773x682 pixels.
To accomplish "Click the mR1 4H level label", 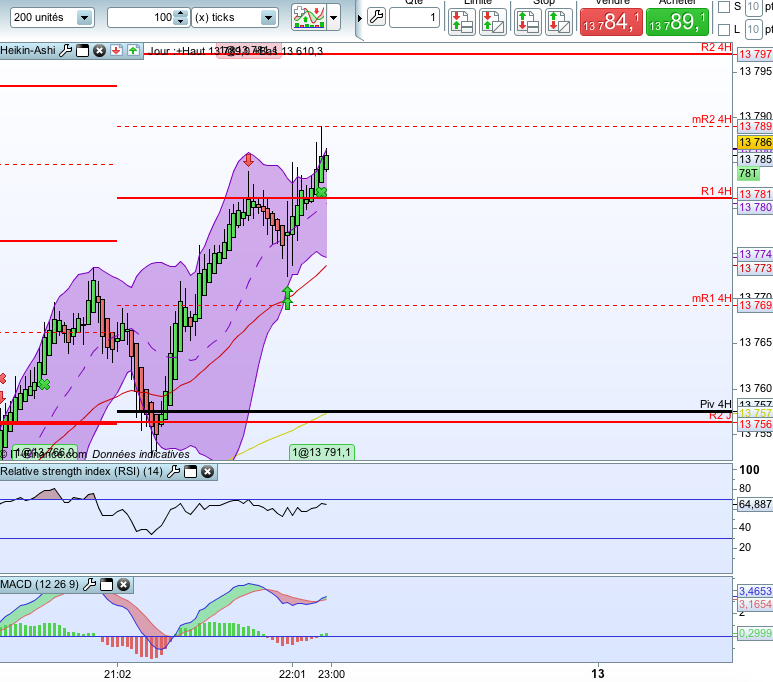I will tap(712, 298).
